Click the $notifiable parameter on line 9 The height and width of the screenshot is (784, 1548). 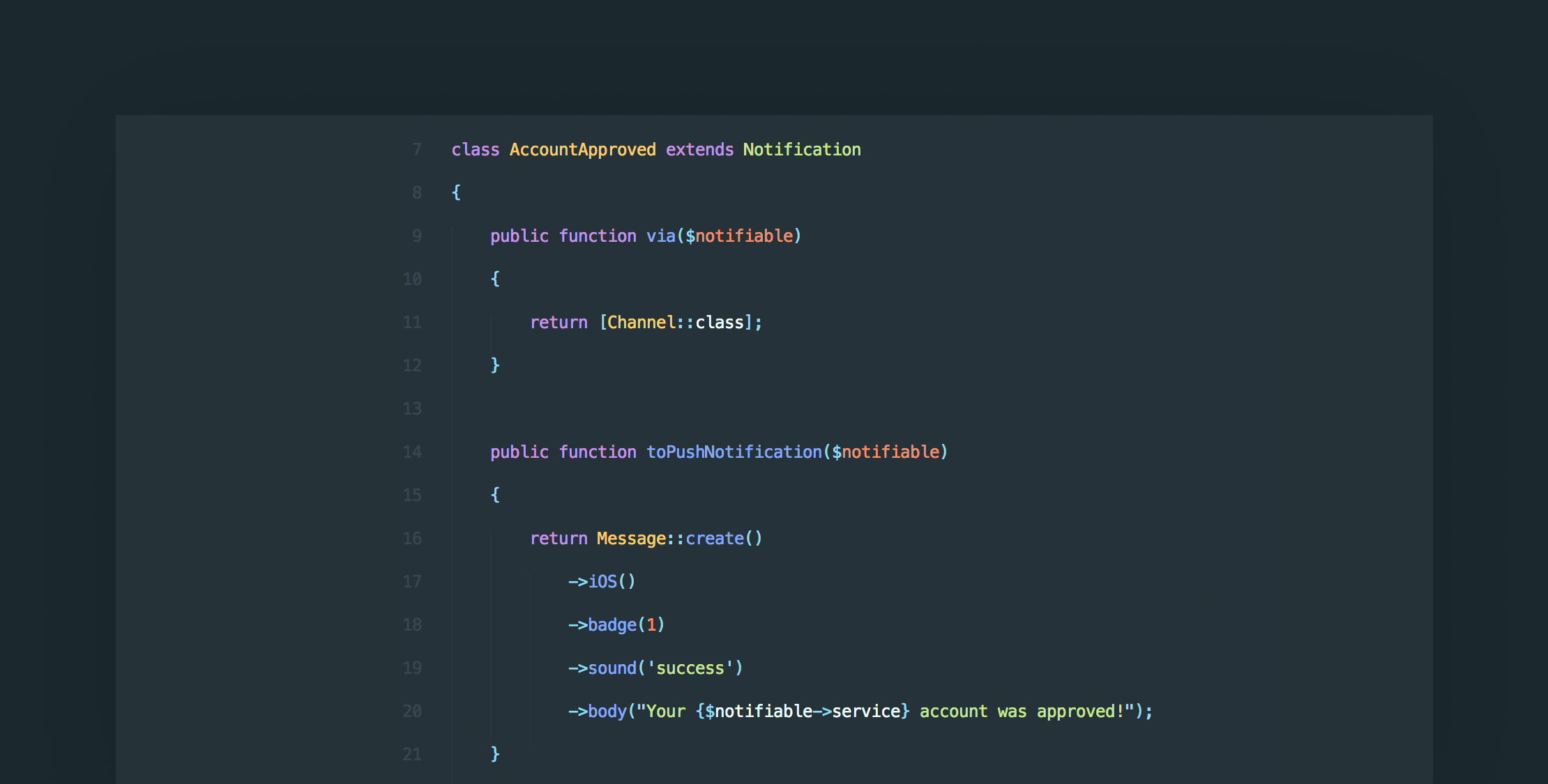[740, 236]
